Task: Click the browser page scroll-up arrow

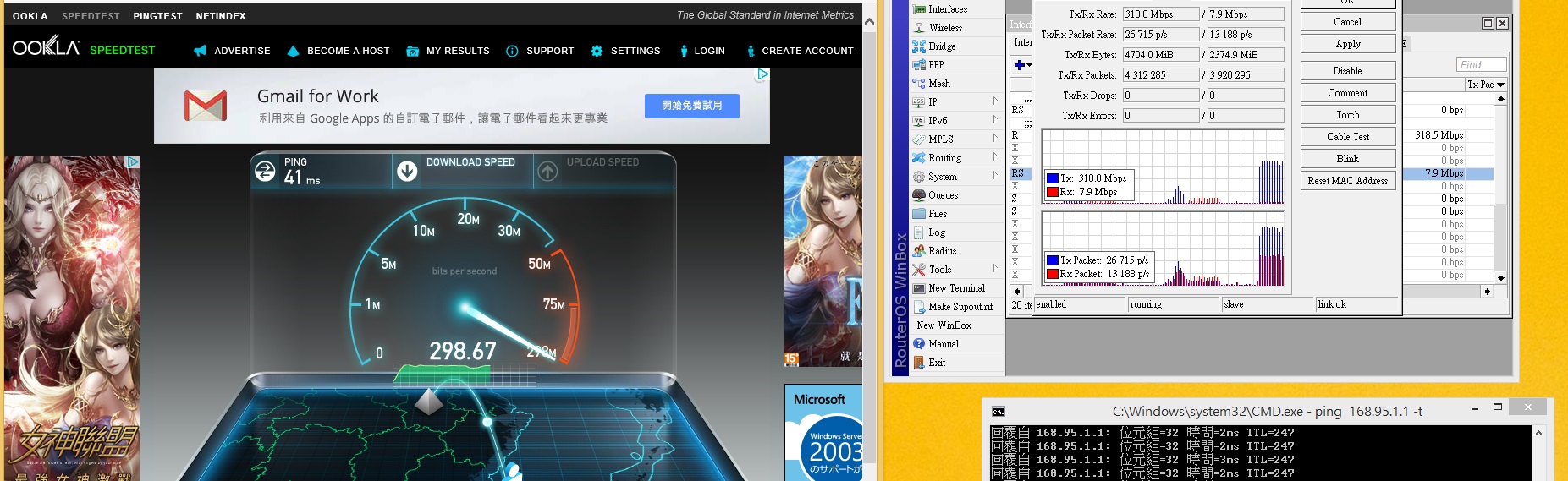Action: [x=869, y=22]
